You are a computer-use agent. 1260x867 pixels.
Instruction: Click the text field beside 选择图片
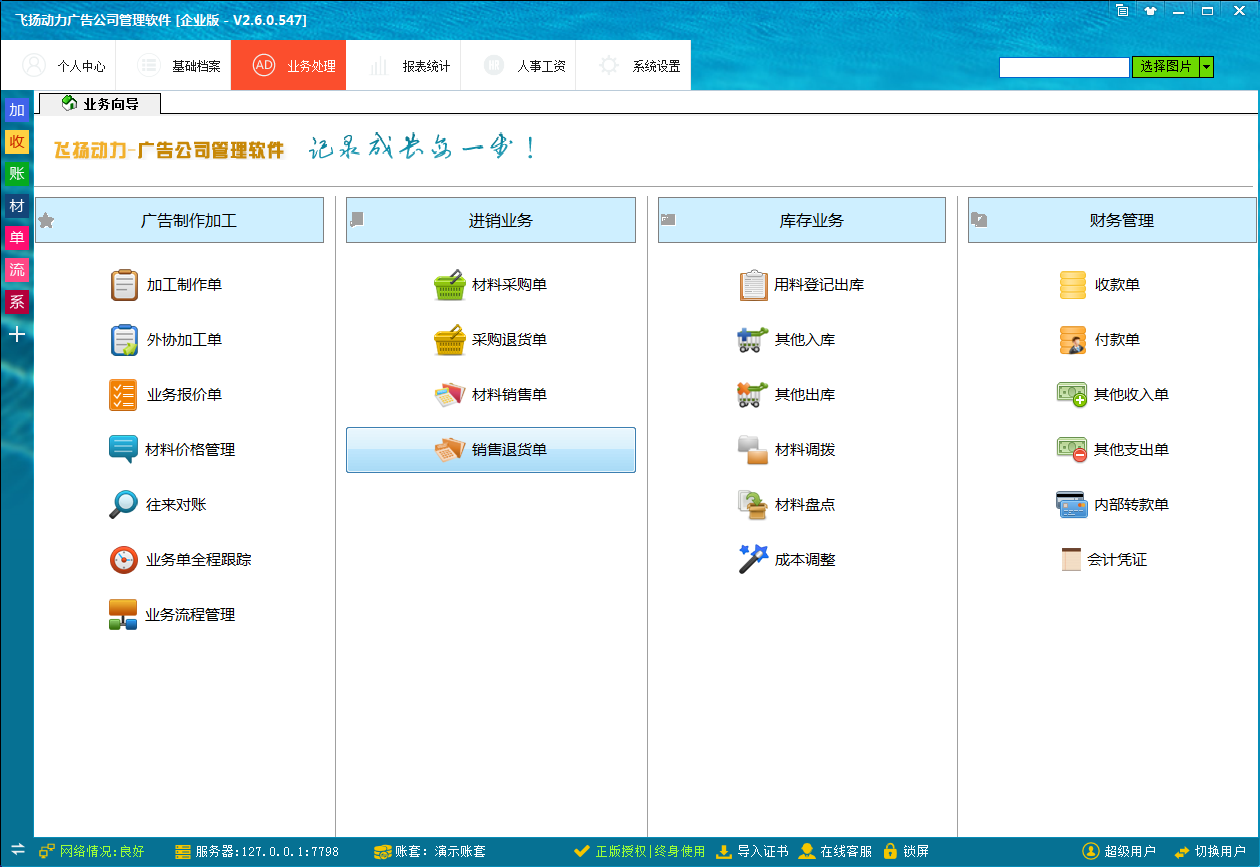pos(1063,67)
